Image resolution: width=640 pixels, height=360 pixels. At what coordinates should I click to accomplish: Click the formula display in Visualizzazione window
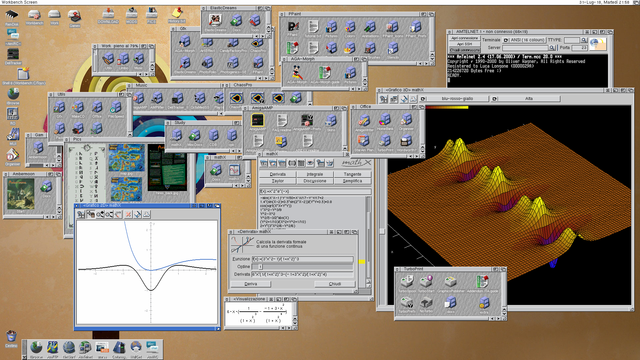[x=258, y=314]
